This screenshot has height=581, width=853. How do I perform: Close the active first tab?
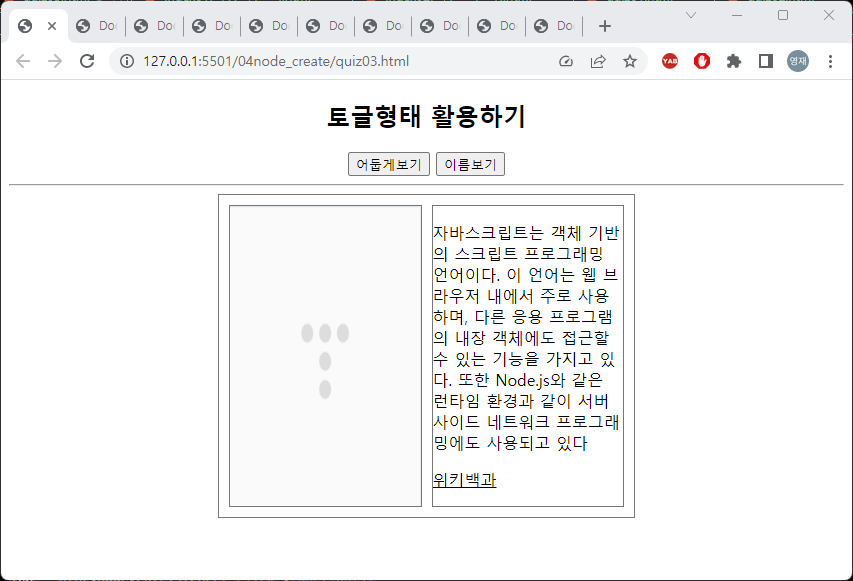52,26
